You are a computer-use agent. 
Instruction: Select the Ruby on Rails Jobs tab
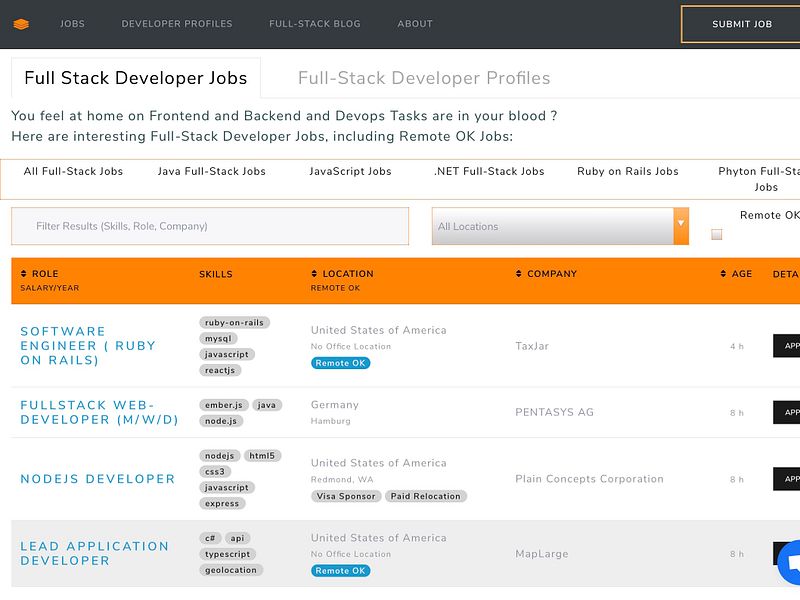(628, 171)
